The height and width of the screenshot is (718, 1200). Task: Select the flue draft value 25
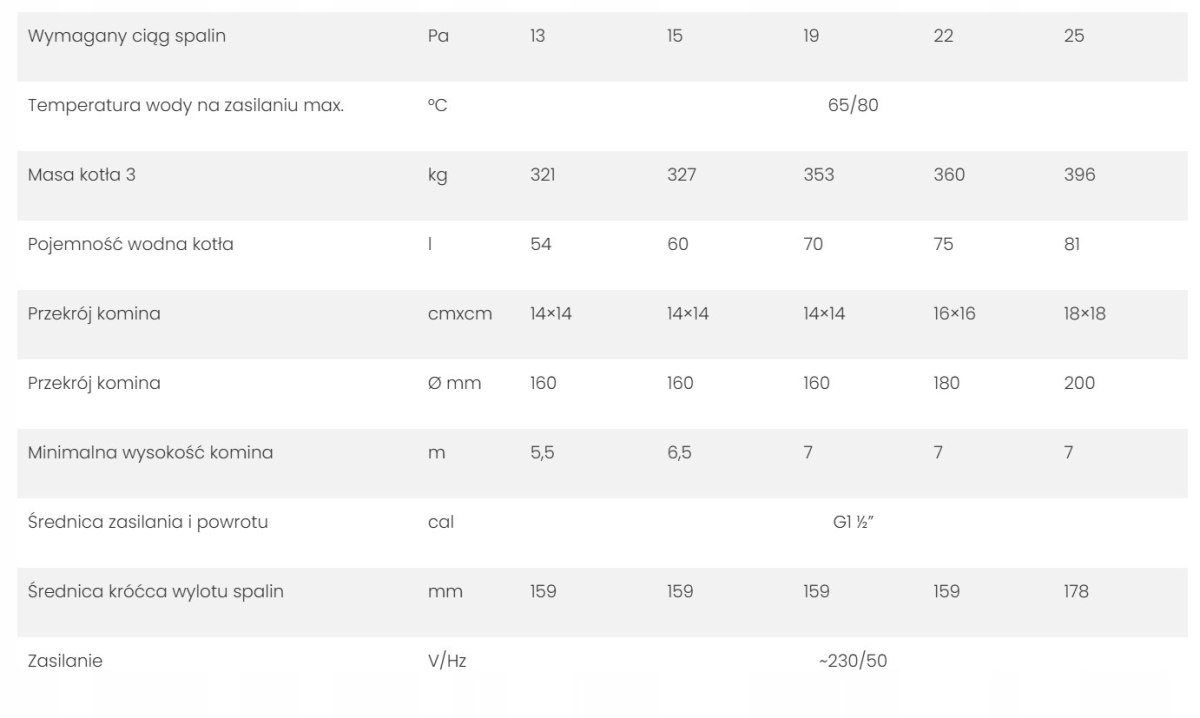(1074, 36)
